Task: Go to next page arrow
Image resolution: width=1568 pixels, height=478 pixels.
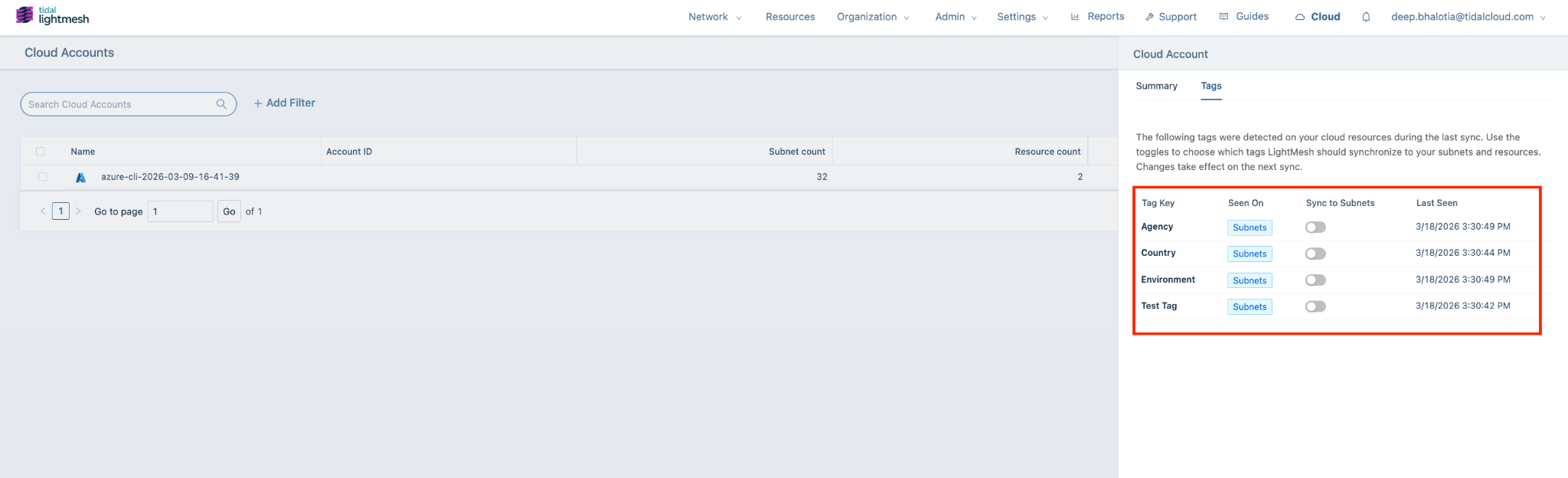Action: pos(78,211)
